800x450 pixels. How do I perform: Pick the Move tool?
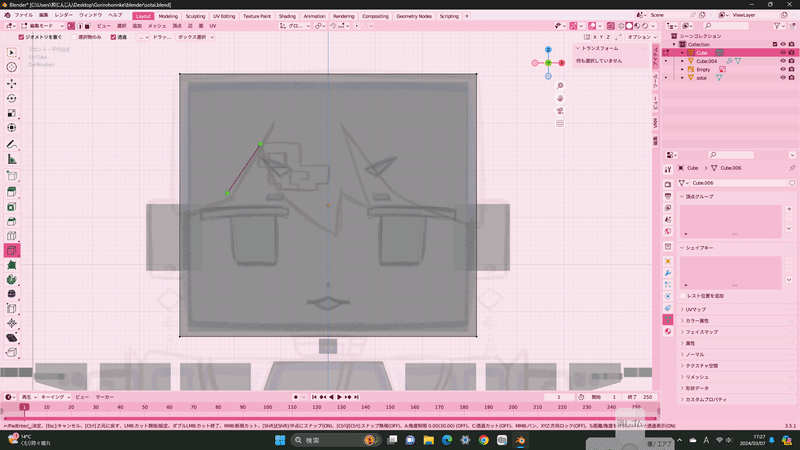coord(12,84)
